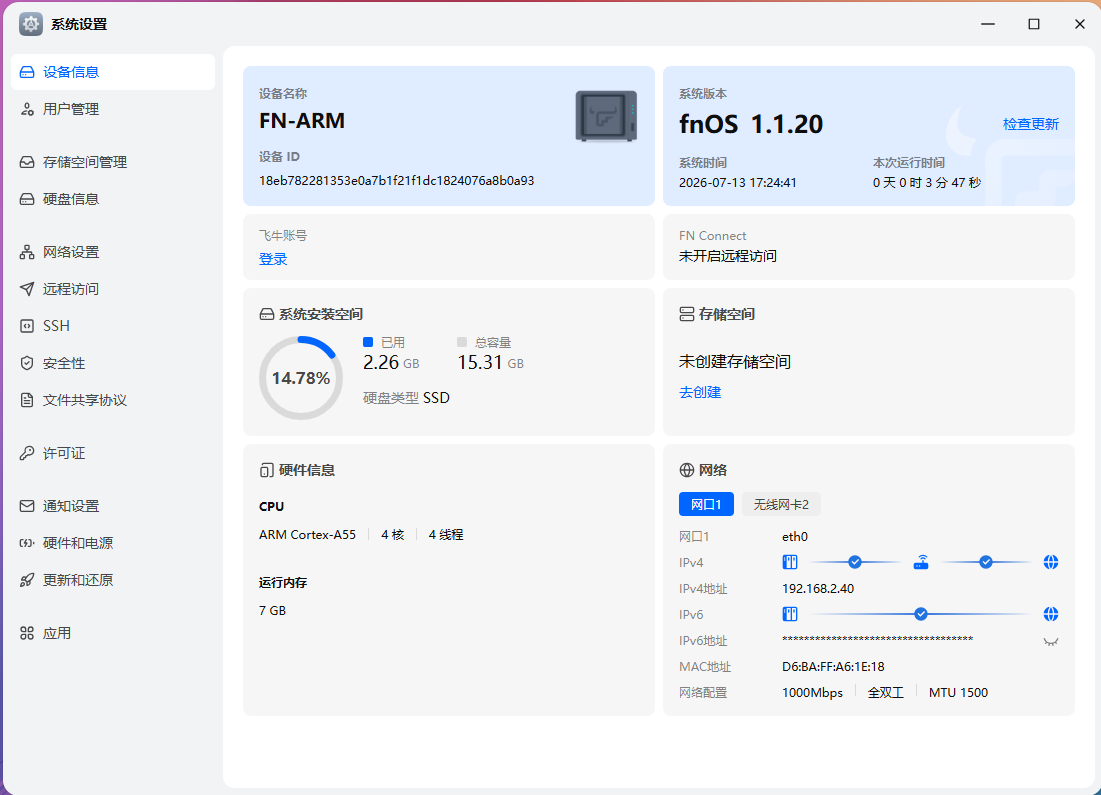Open 硬盘信息 page

click(x=113, y=199)
